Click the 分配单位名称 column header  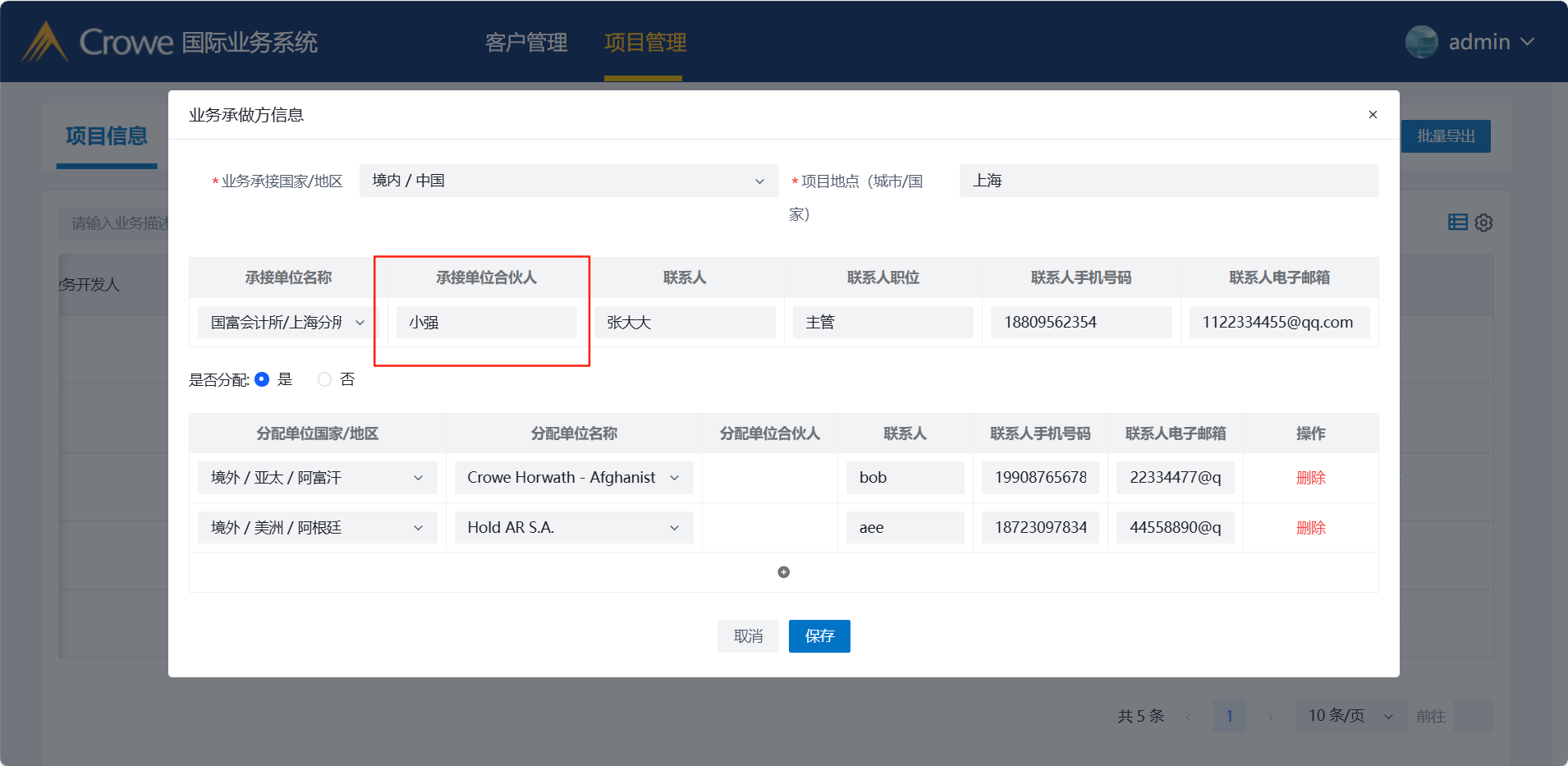(x=574, y=433)
